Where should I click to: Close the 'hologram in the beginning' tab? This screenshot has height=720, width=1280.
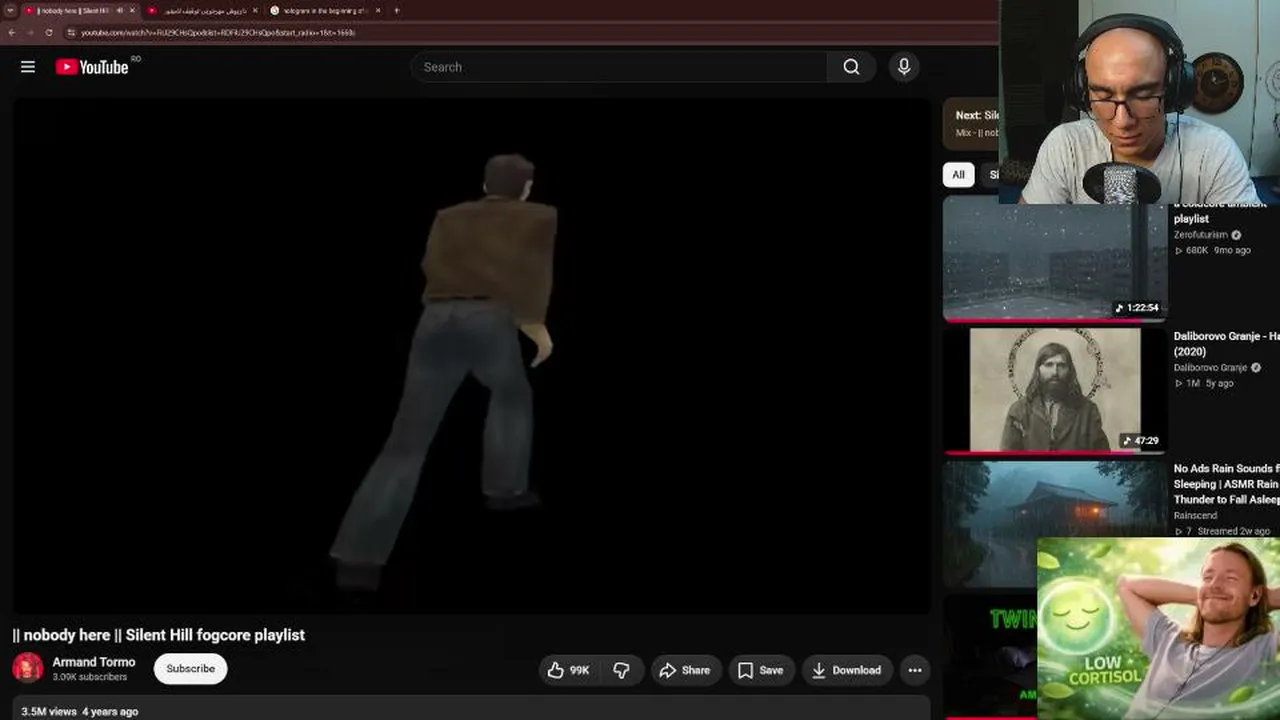[x=378, y=10]
